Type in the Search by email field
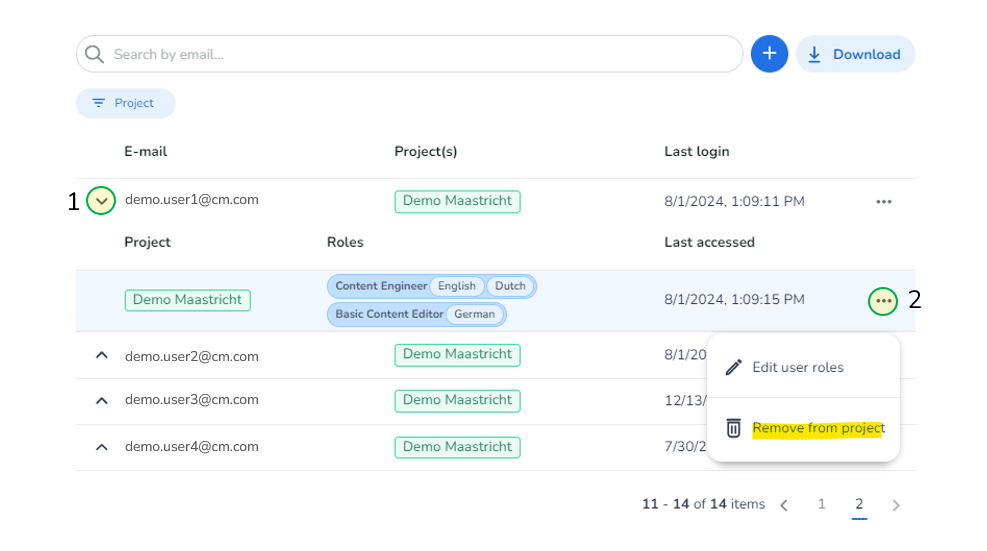 (x=420, y=54)
